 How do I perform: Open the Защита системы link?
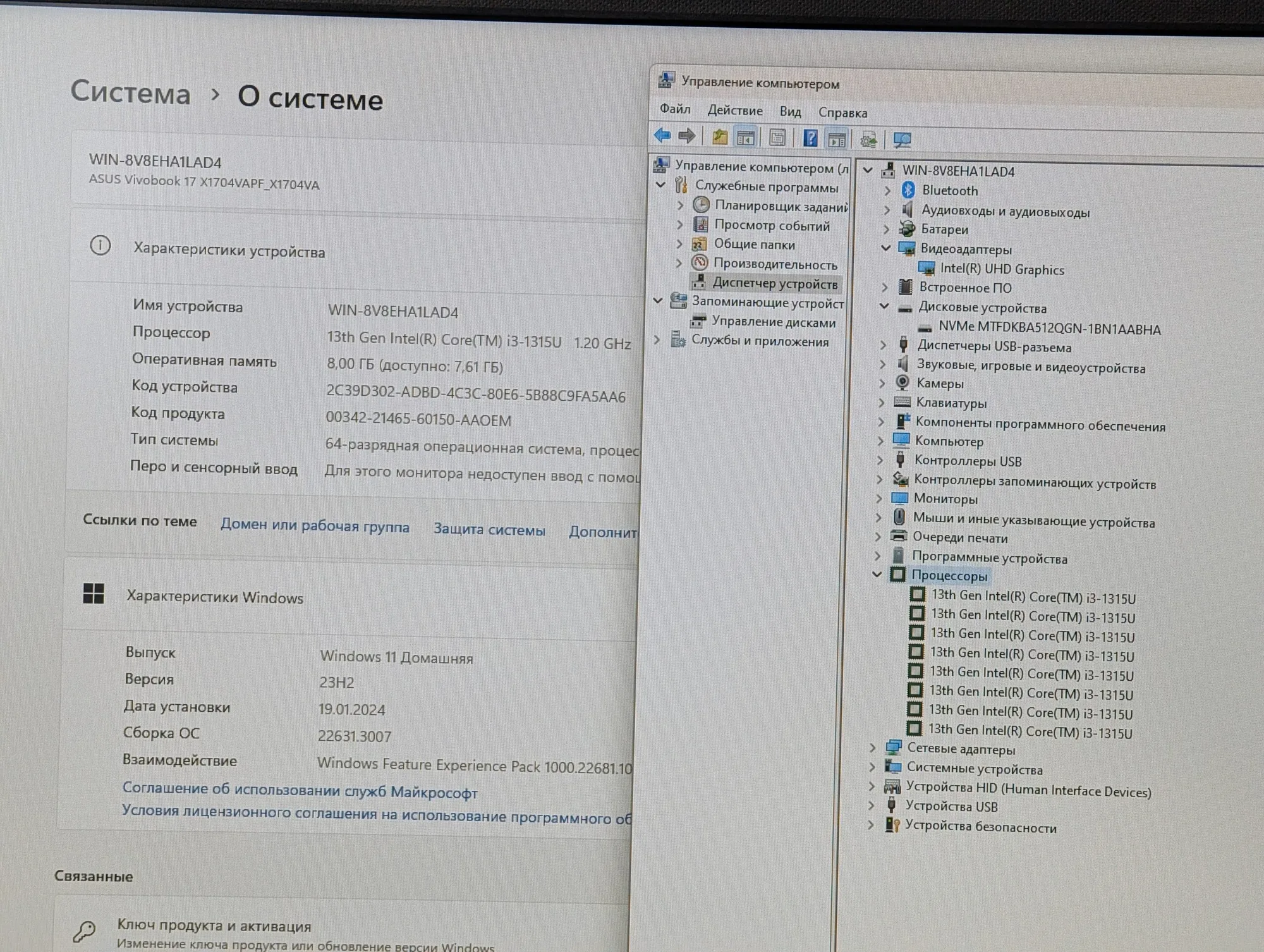click(489, 530)
